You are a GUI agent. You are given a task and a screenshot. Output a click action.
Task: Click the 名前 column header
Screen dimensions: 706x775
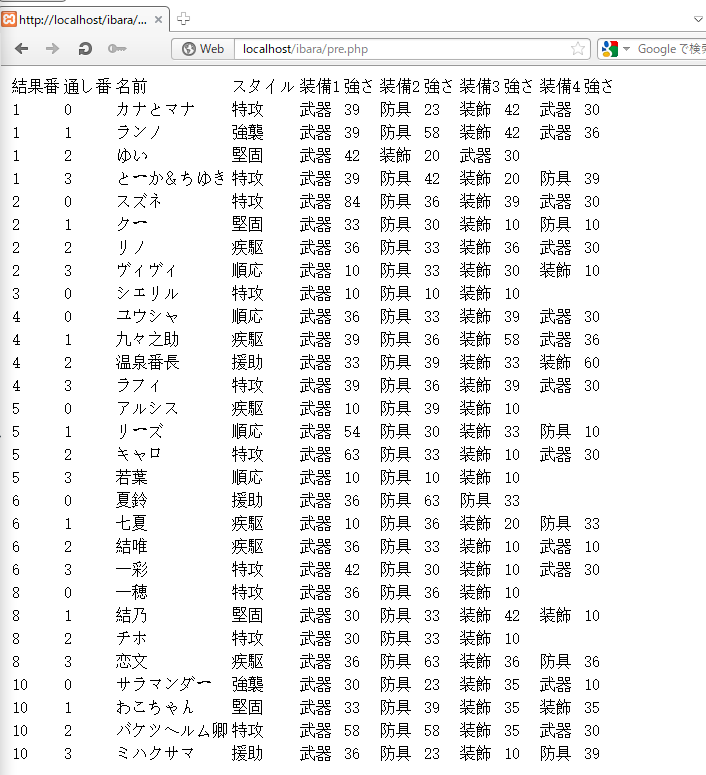(x=132, y=86)
